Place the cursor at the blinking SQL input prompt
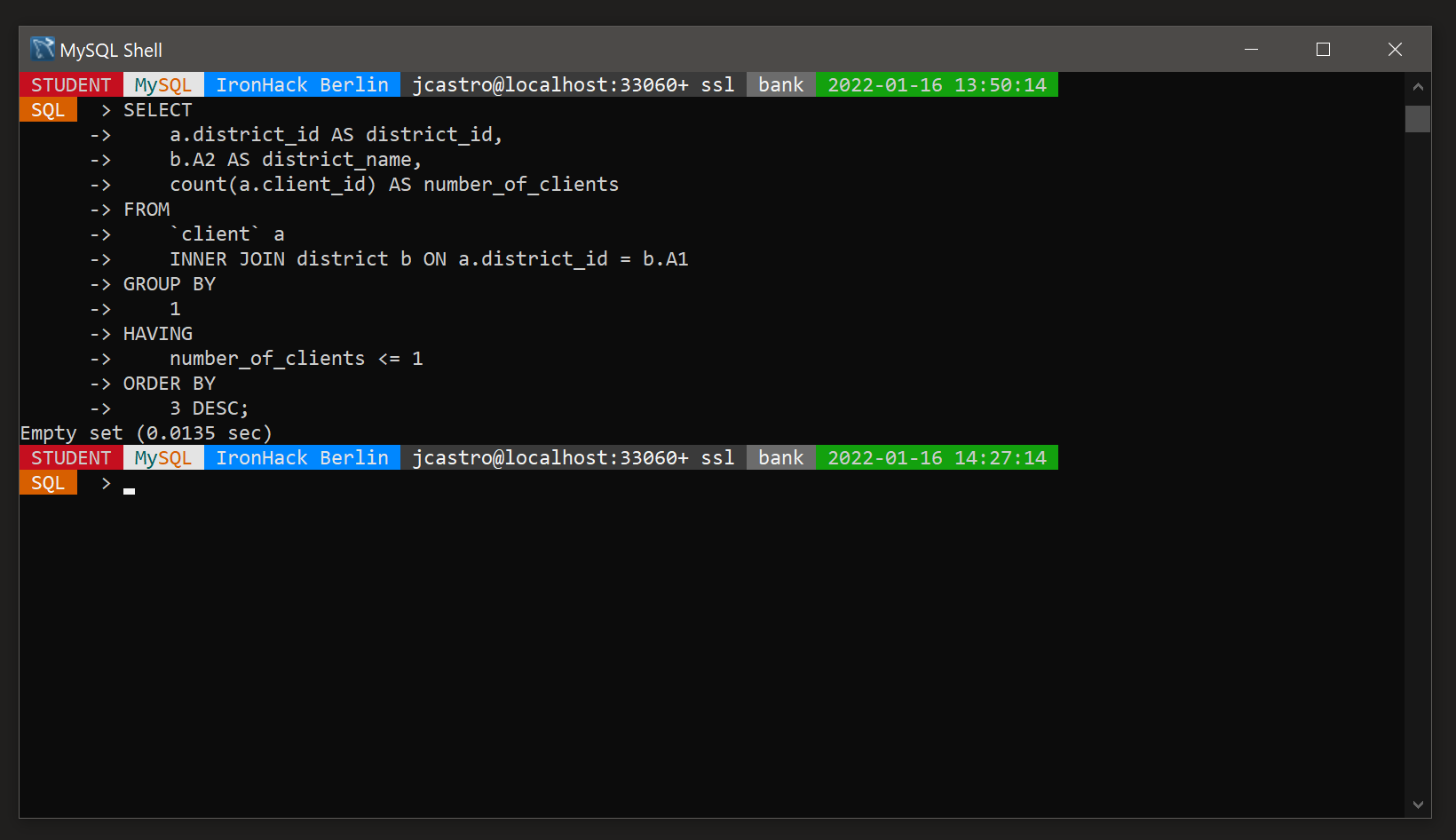 (129, 489)
